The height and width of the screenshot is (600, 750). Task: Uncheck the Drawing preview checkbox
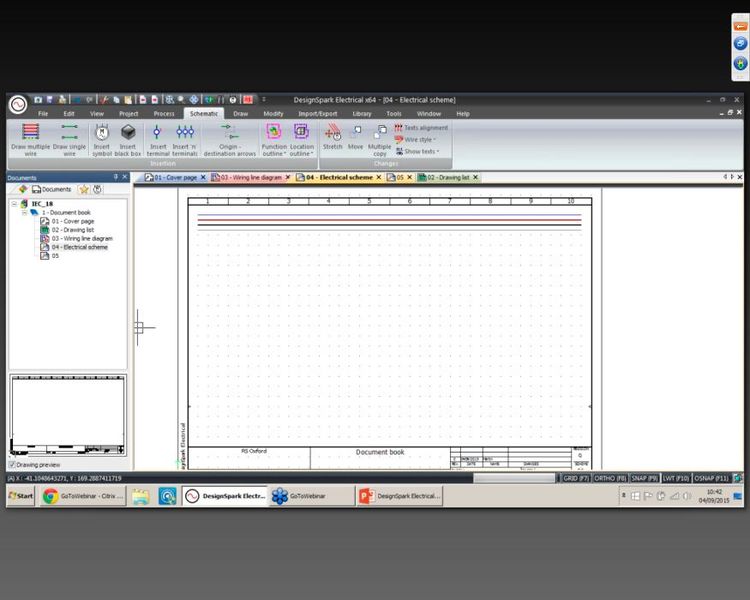click(12, 465)
